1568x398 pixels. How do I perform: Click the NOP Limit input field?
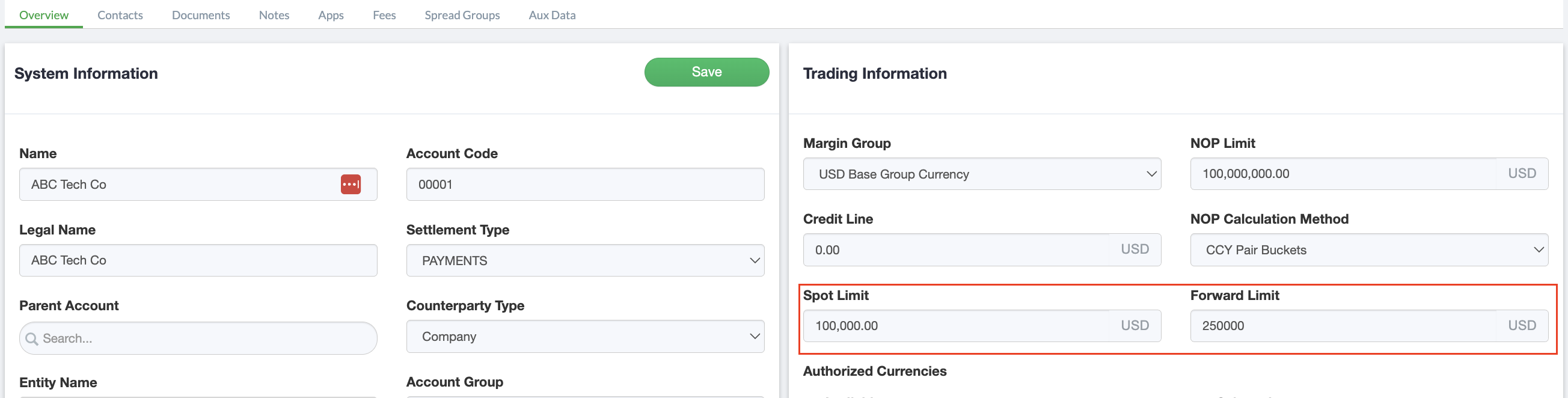pos(1342,173)
